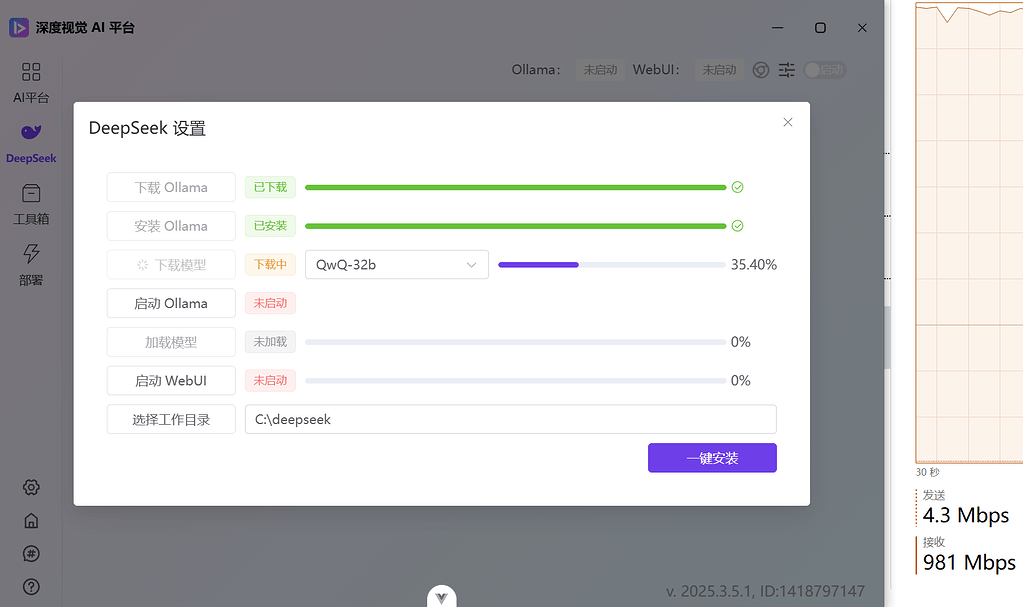Click the 安装 Ollama button
The width and height of the screenshot is (1023, 607).
pyautogui.click(x=171, y=226)
